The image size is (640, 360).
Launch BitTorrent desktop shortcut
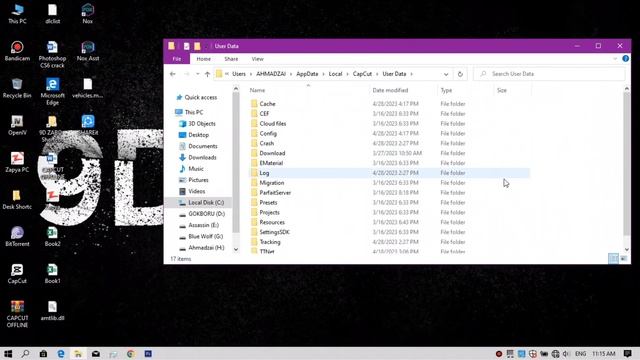coord(17,236)
